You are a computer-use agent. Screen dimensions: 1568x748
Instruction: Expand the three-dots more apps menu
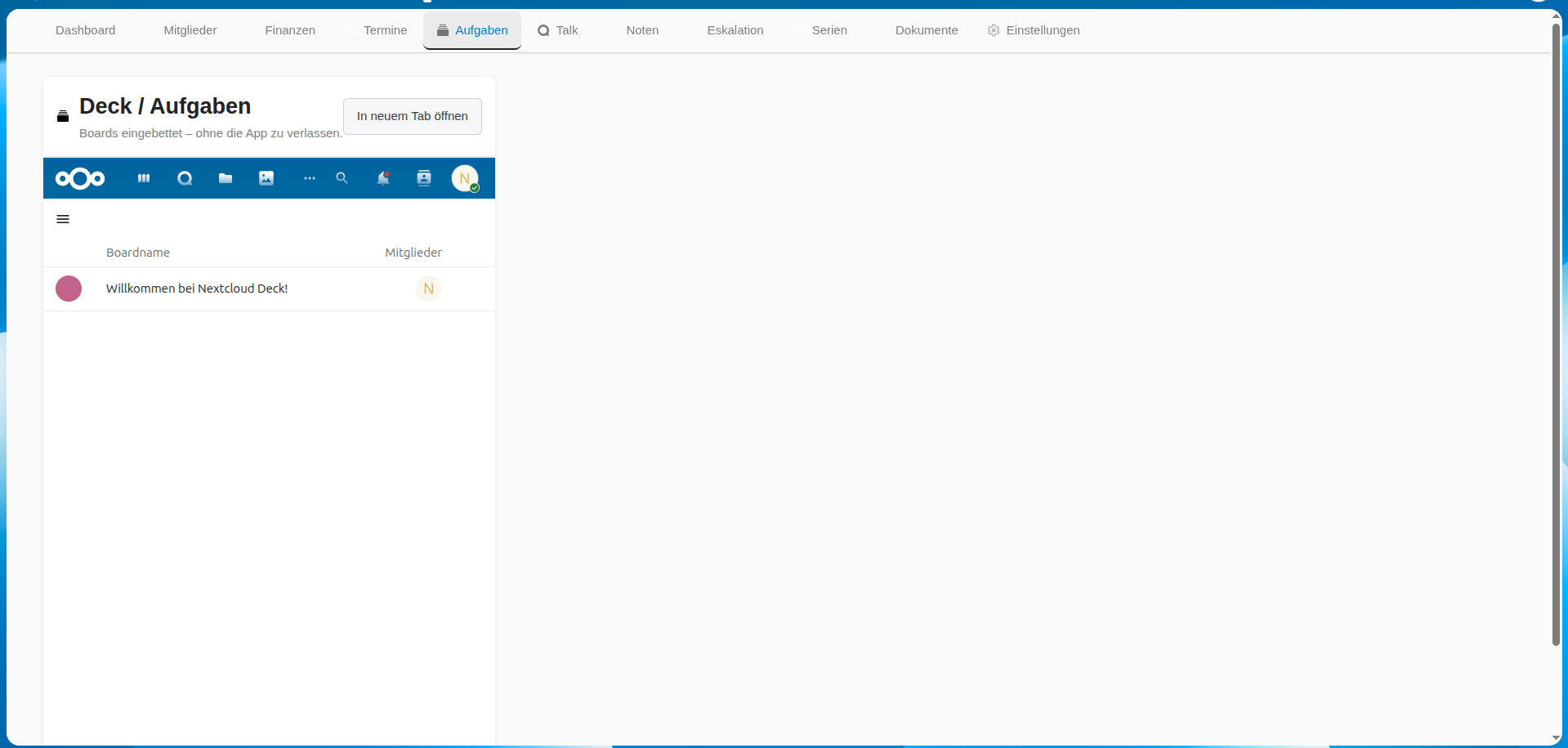[x=309, y=178]
